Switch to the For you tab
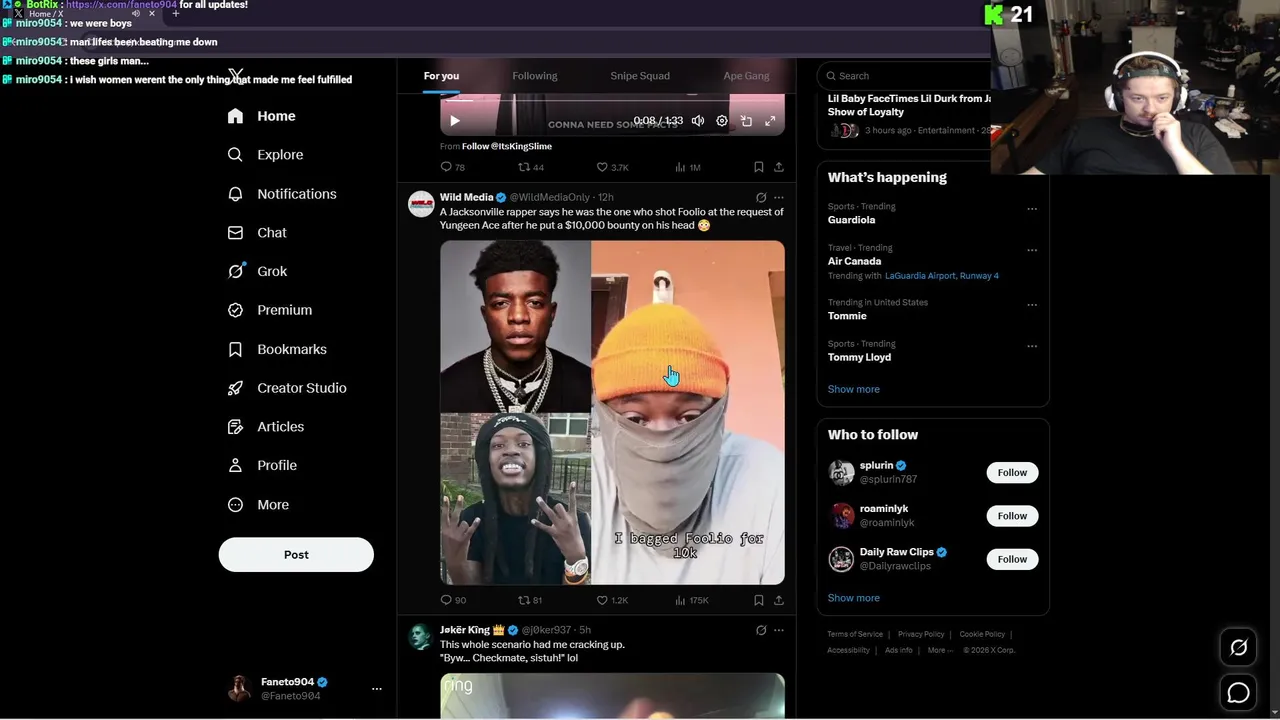This screenshot has height=720, width=1280. pos(441,76)
